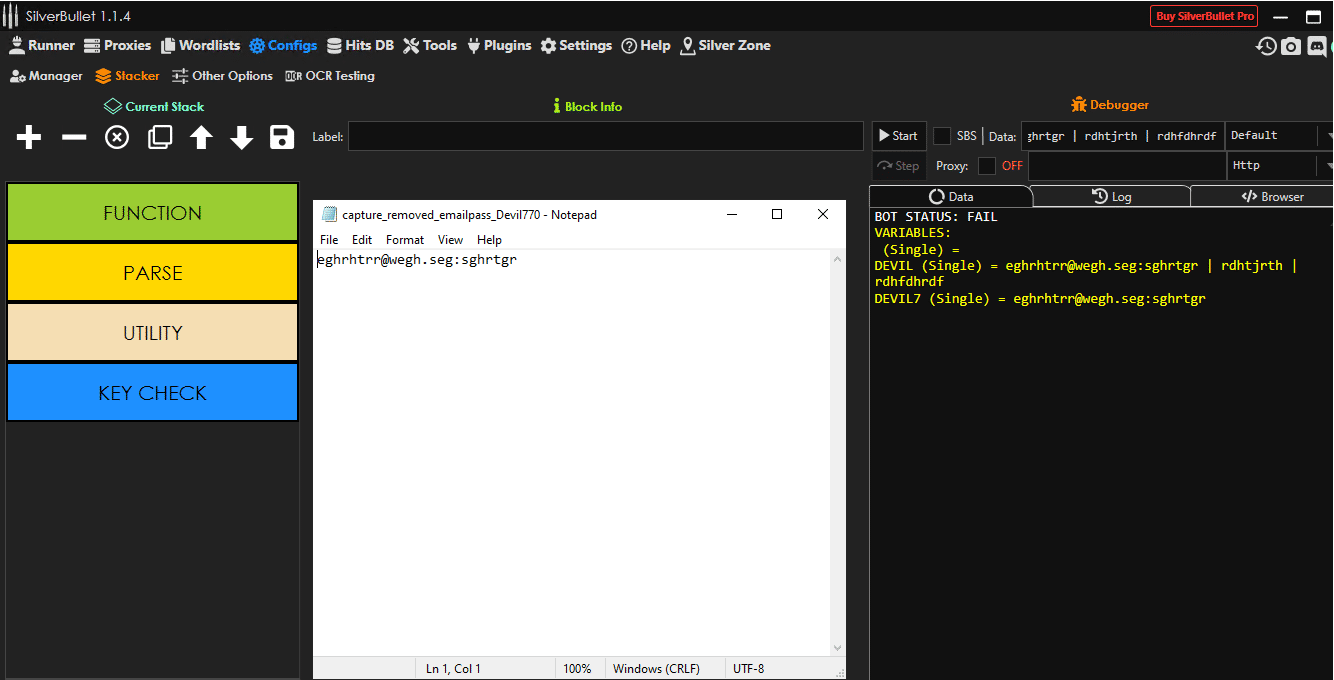1334x680 pixels.
Task: Switch to the Log tab
Action: (1111, 197)
